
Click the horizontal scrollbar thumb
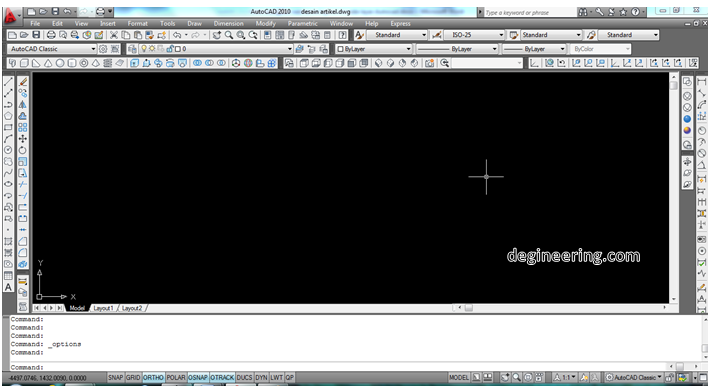point(468,308)
